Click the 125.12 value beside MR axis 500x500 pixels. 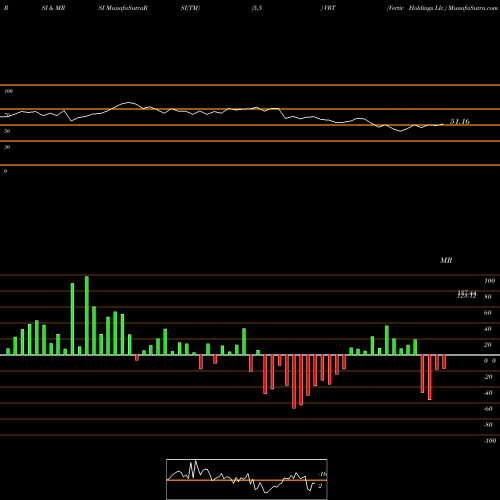pyautogui.click(x=467, y=296)
